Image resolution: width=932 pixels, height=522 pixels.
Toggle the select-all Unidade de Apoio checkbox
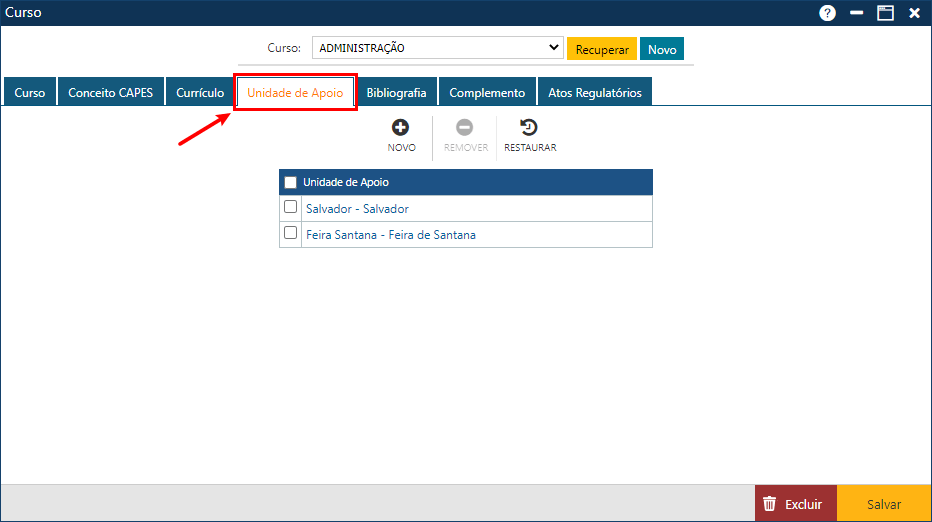(x=291, y=182)
